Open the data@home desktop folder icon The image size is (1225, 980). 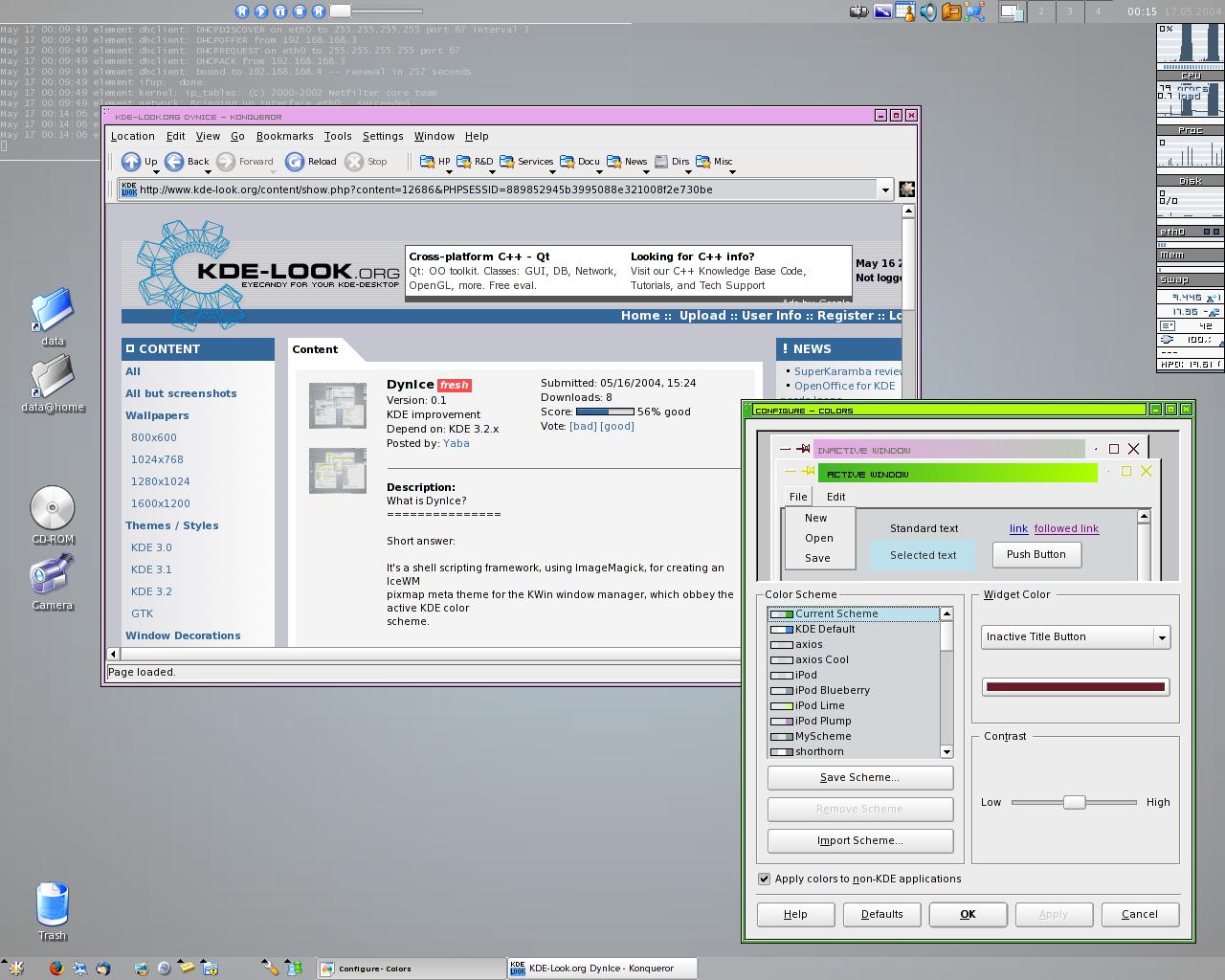[52, 377]
